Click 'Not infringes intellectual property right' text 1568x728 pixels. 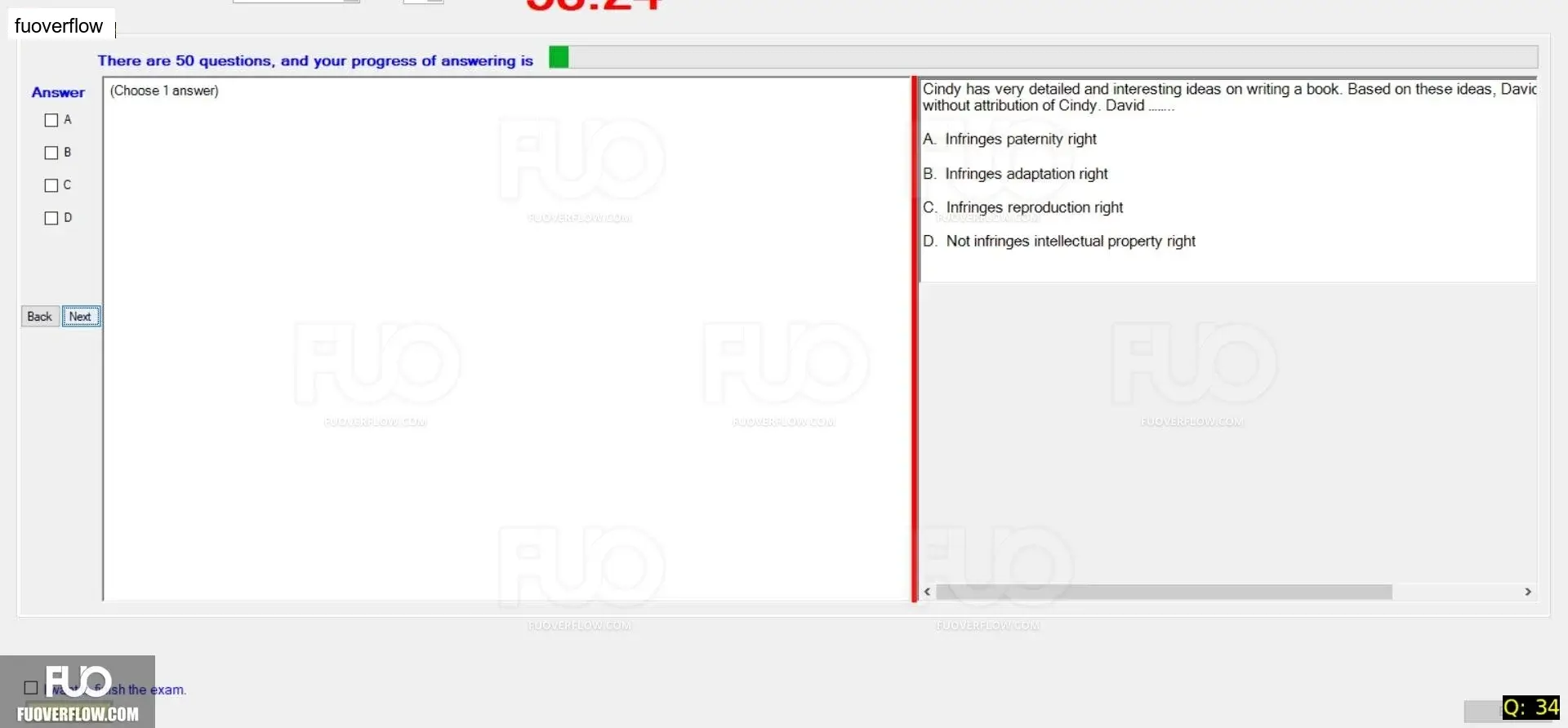point(1071,242)
